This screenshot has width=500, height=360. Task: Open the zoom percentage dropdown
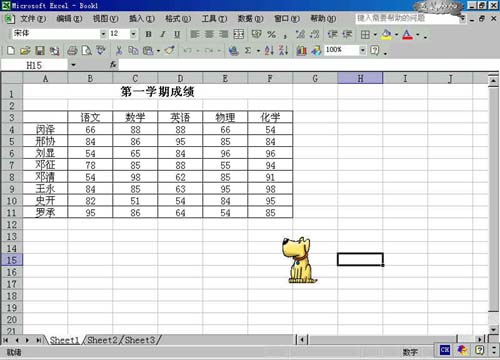pyautogui.click(x=363, y=50)
